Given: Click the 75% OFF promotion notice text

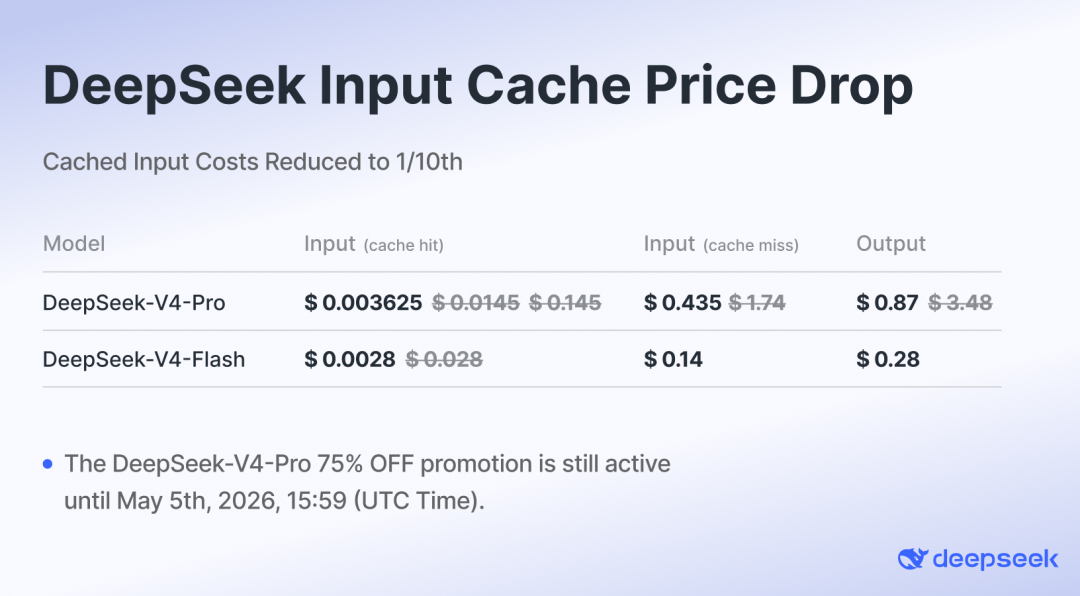Looking at the screenshot, I should tap(367, 482).
